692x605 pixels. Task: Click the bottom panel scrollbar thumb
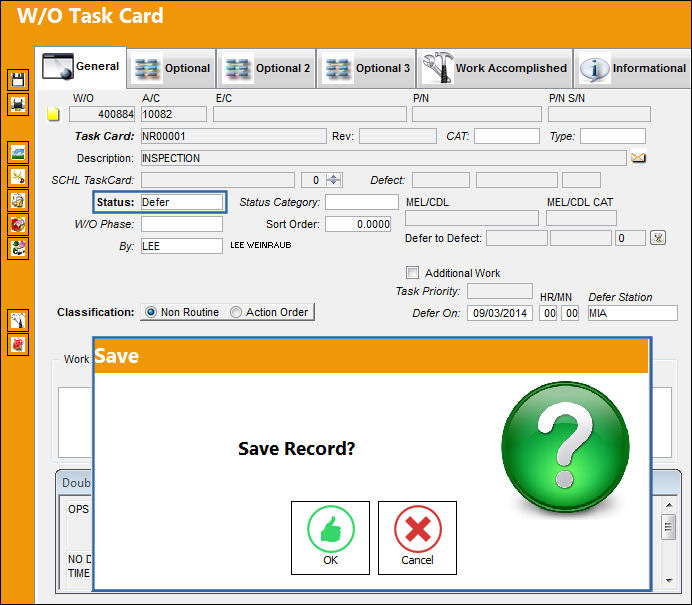pos(669,527)
